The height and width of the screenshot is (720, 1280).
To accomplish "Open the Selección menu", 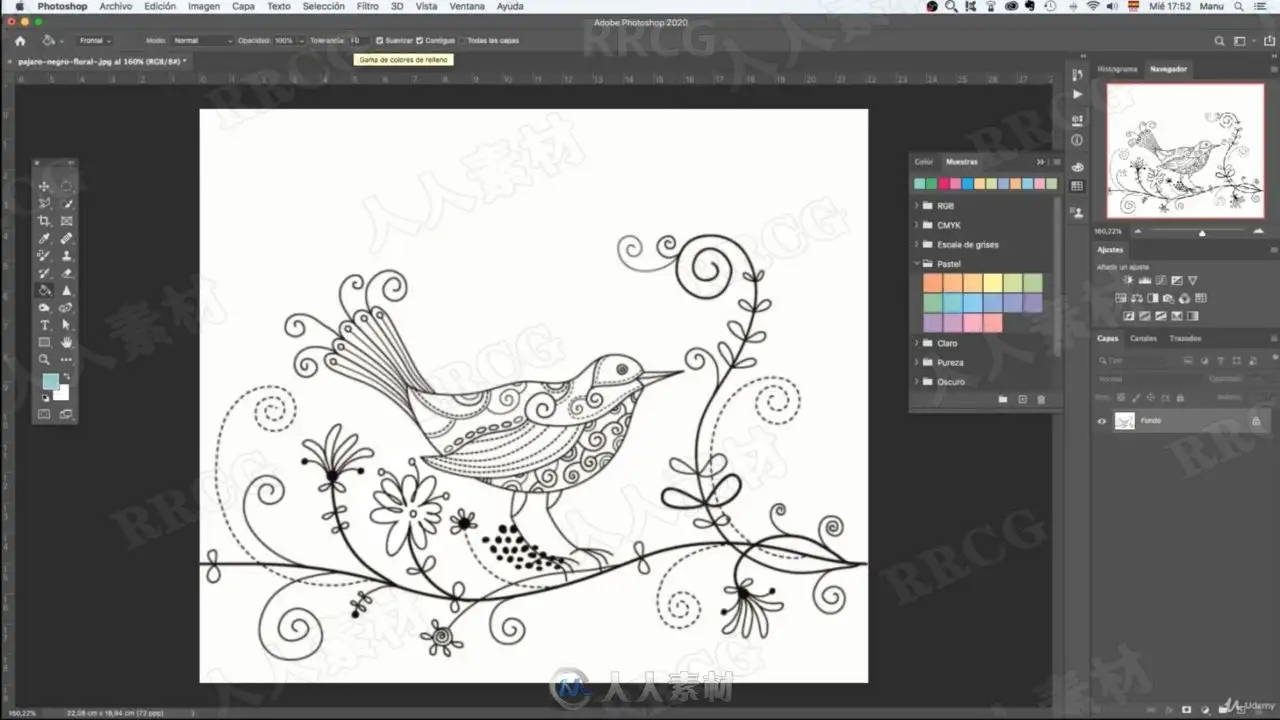I will [x=324, y=6].
